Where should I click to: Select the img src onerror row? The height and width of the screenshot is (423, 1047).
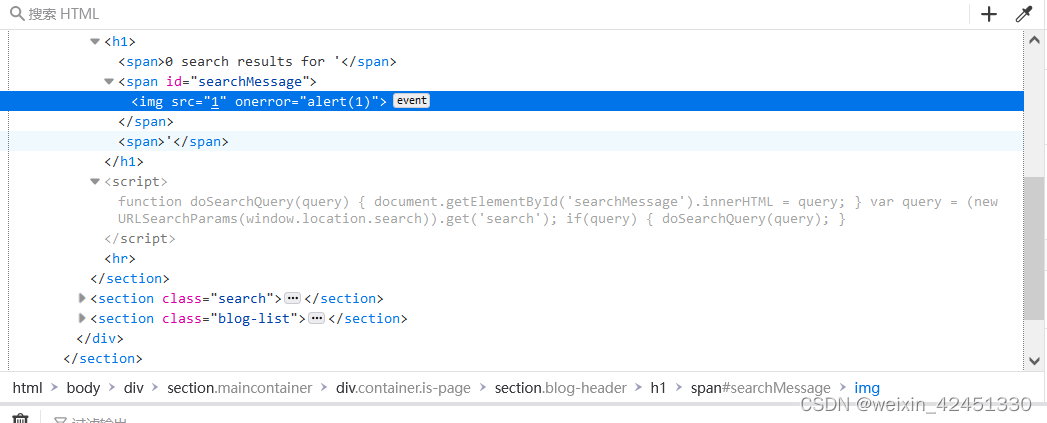pyautogui.click(x=511, y=102)
